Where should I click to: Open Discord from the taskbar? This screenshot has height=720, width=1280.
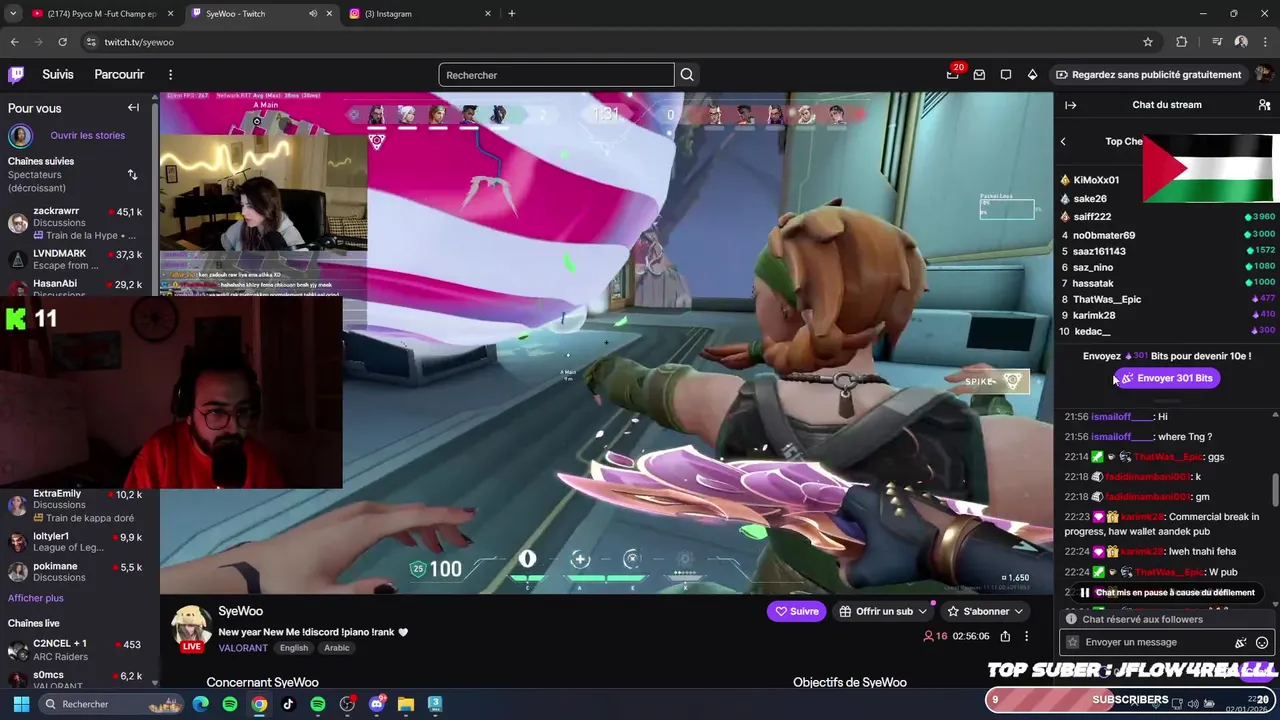[x=376, y=704]
